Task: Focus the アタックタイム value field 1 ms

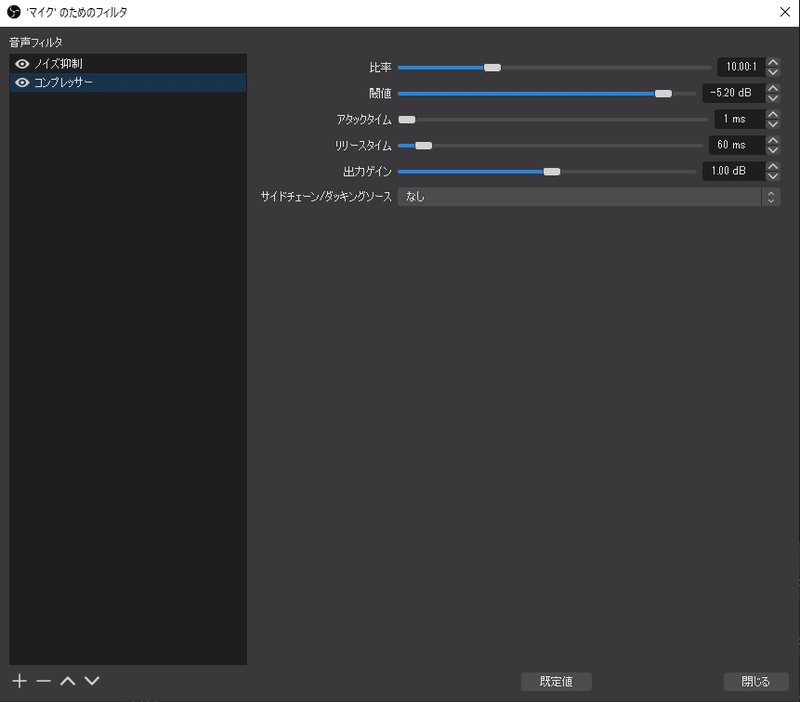Action: (x=740, y=119)
